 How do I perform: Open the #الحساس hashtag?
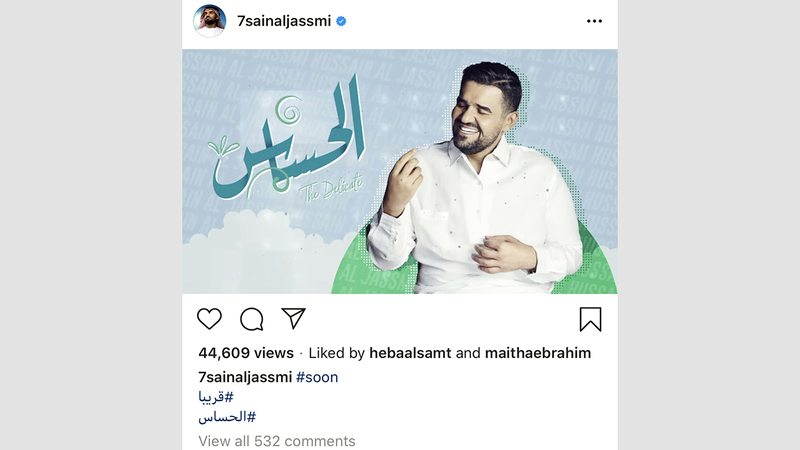(227, 417)
